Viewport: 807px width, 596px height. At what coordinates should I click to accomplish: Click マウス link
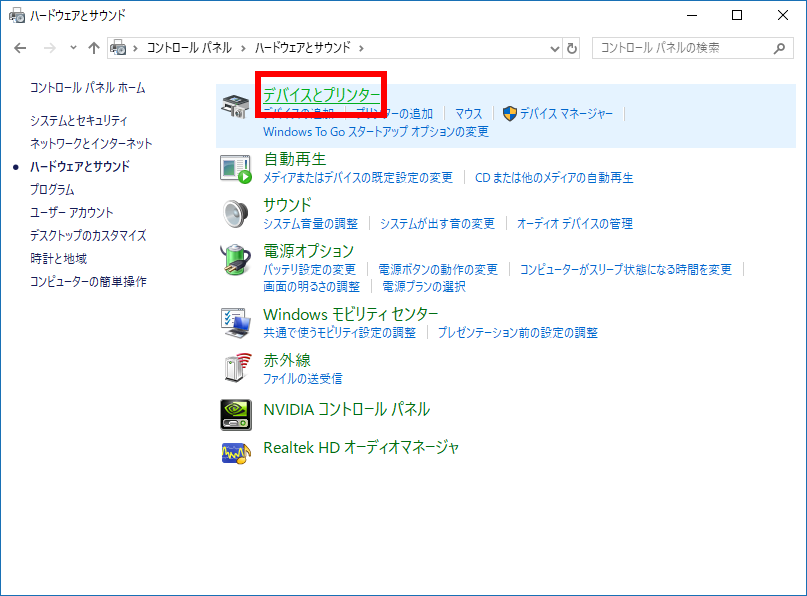[x=468, y=114]
